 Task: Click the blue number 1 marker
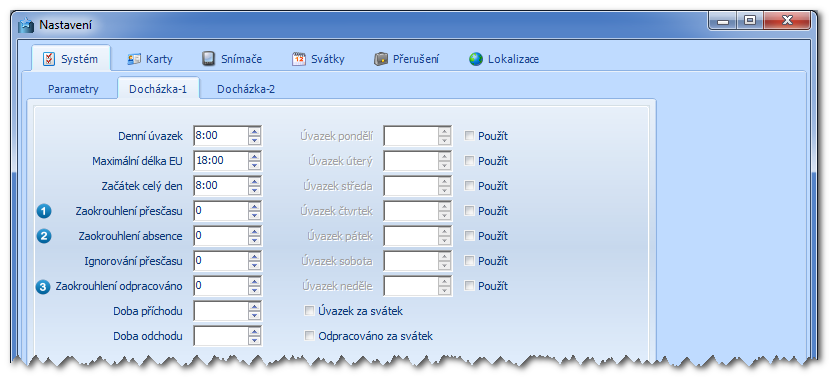(44, 211)
